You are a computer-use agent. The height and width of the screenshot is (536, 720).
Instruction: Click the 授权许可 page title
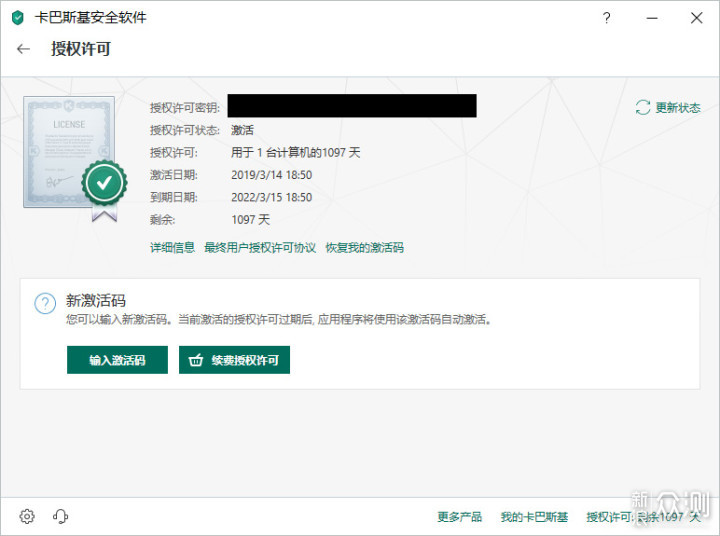click(x=81, y=49)
